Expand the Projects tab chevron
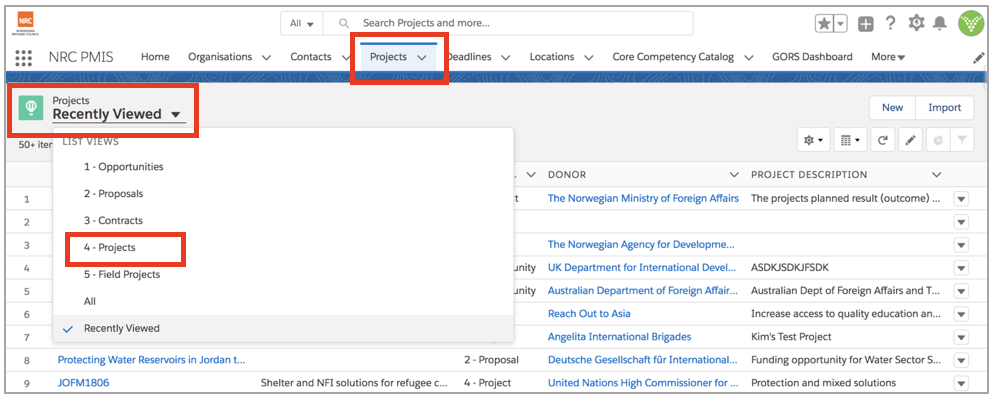Image resolution: width=994 pixels, height=401 pixels. point(422,58)
